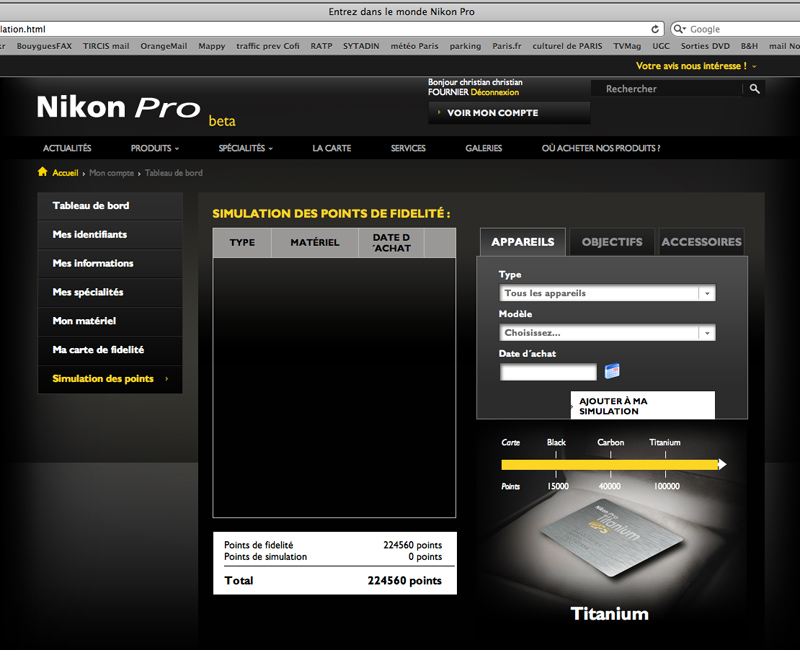This screenshot has height=650, width=800.
Task: Expand the PRODUITS menu
Action: tap(155, 148)
